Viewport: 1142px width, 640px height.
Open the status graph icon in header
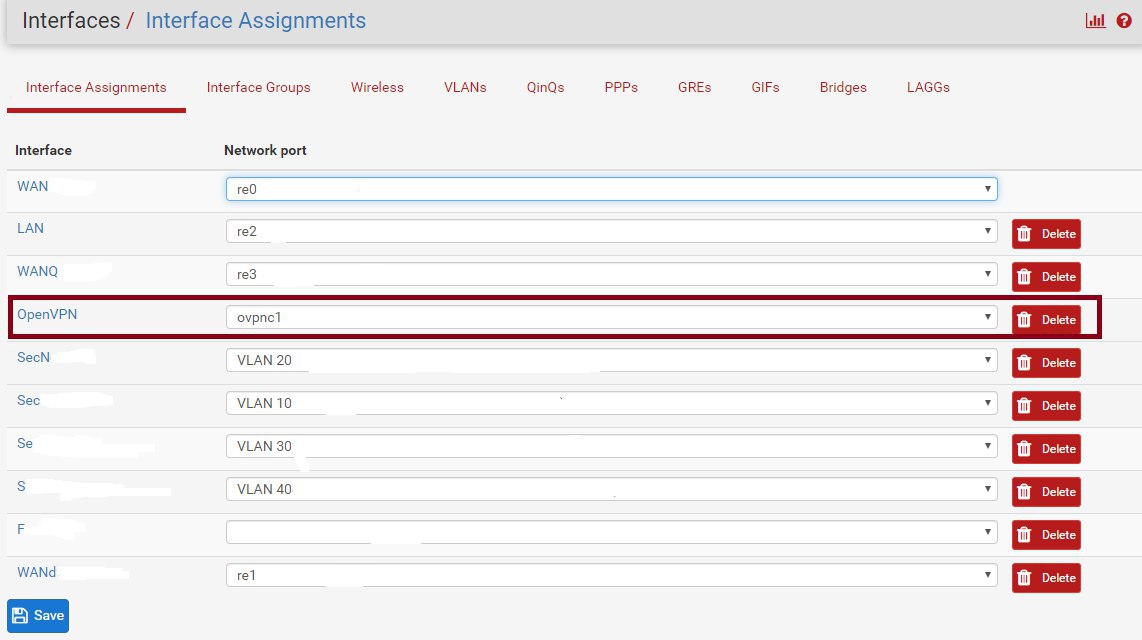[1095, 20]
